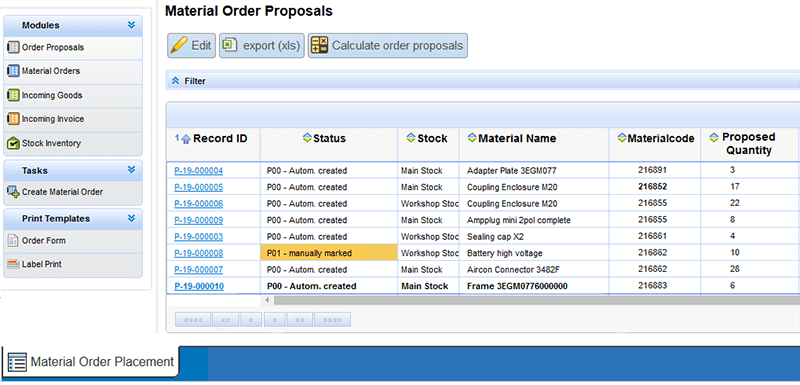This screenshot has width=800, height=385.
Task: Click Material Order Placement tab list icon
Action: (17, 362)
